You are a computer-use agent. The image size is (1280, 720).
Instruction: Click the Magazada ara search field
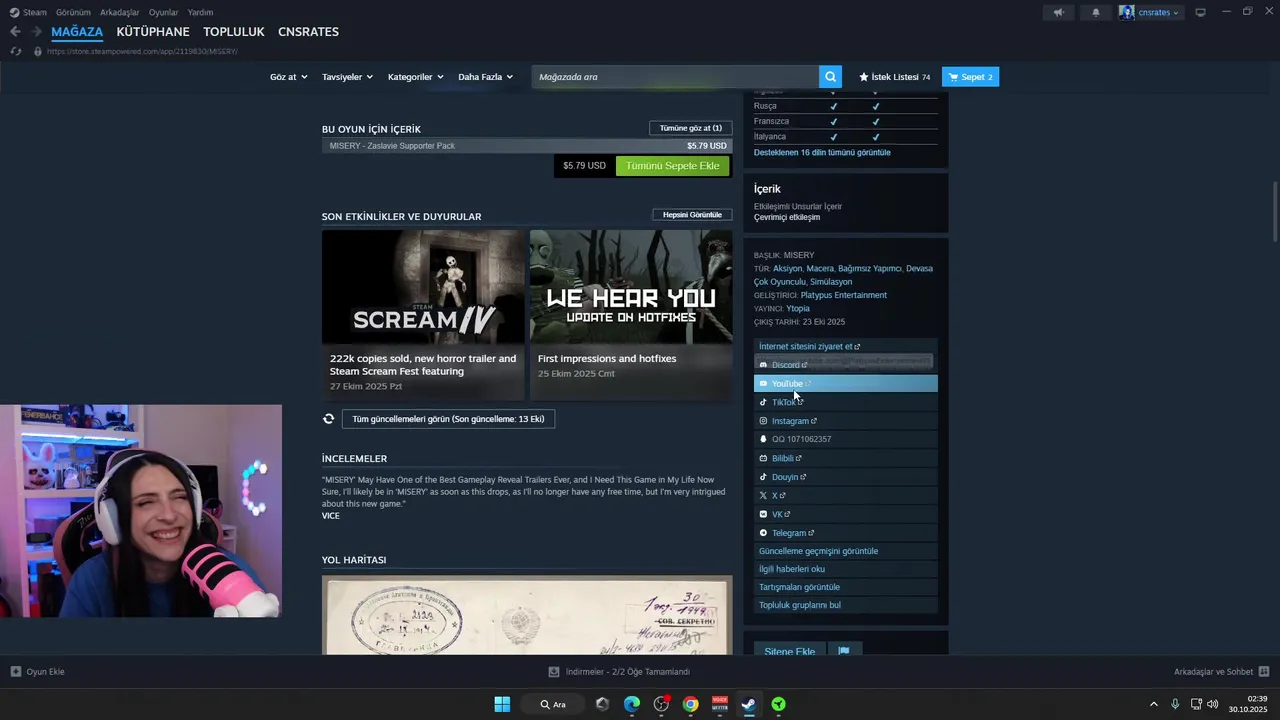(x=675, y=77)
